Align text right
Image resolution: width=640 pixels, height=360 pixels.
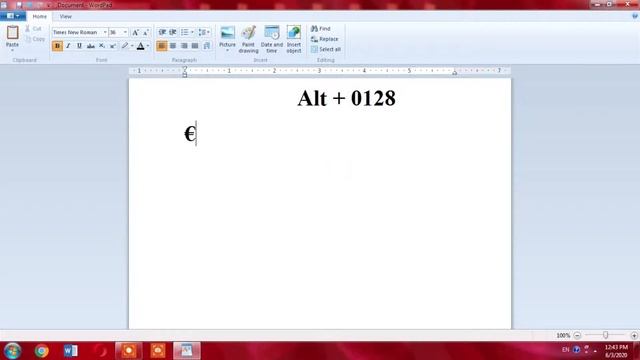point(184,46)
